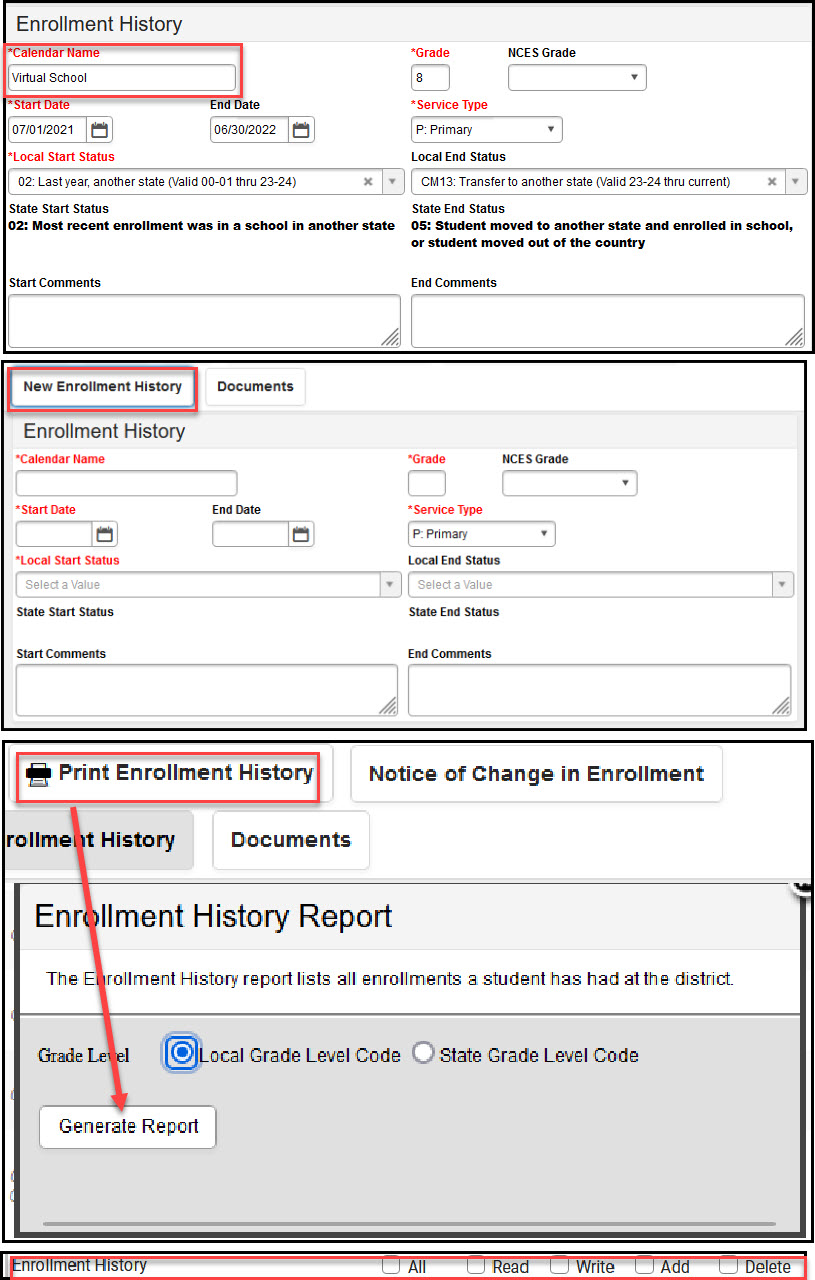Click the Grade field showing 8
The height and width of the screenshot is (1280, 815).
[430, 78]
